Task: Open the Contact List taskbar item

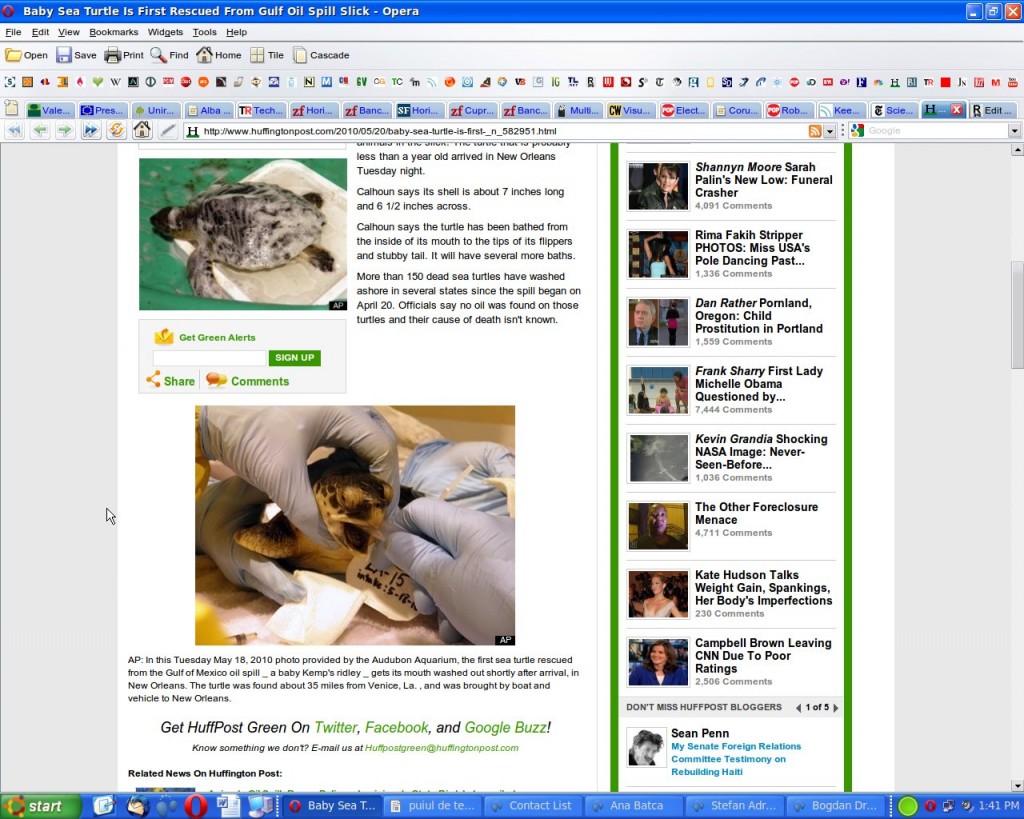Action: coord(532,806)
